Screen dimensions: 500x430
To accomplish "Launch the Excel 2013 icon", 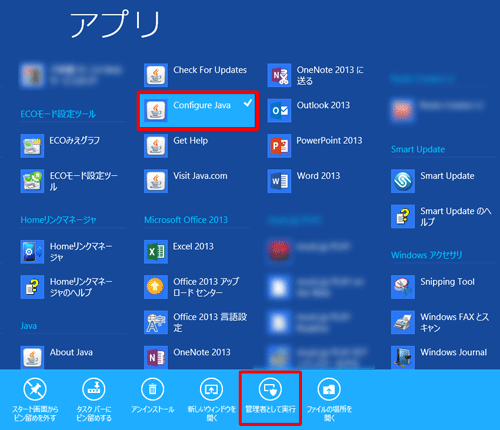I will 156,252.
